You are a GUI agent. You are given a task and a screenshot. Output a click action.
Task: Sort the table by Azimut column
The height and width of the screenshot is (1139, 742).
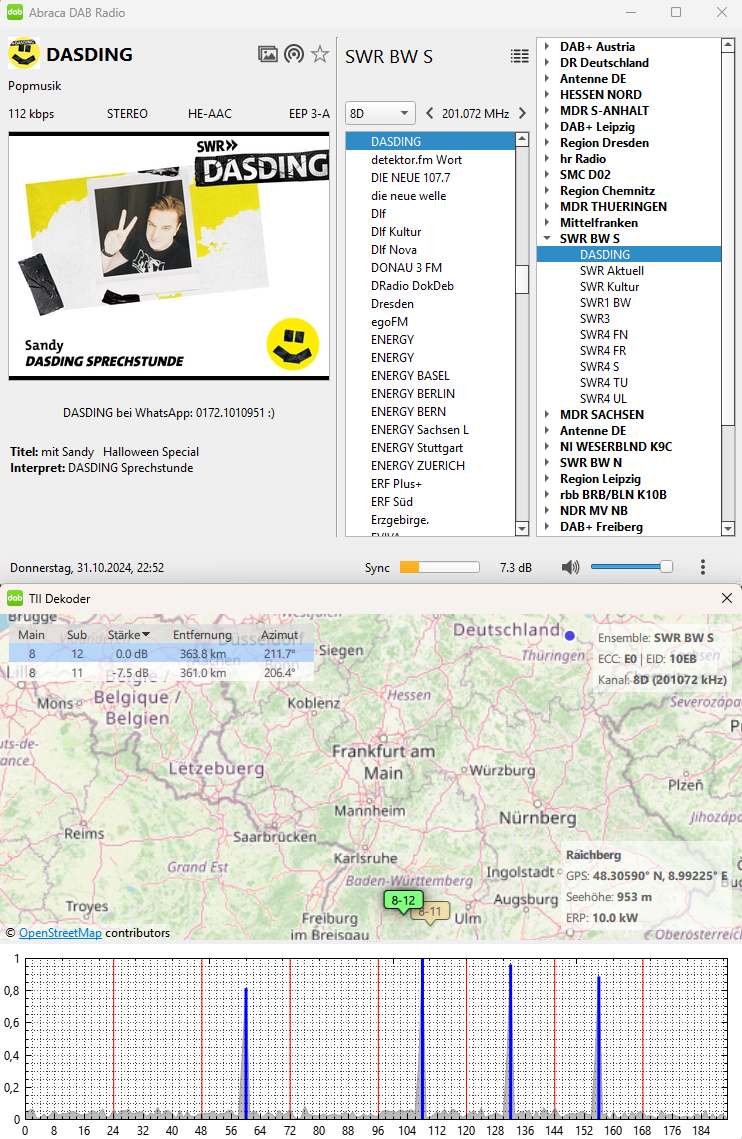coord(280,635)
